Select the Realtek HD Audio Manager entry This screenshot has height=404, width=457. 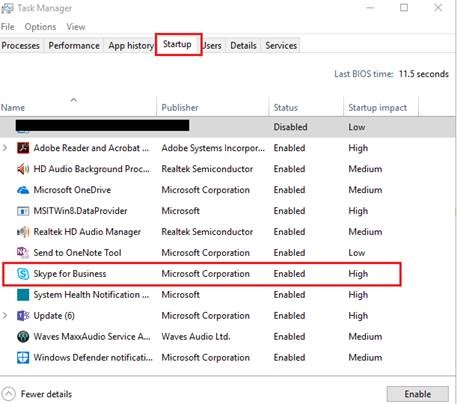[87, 232]
